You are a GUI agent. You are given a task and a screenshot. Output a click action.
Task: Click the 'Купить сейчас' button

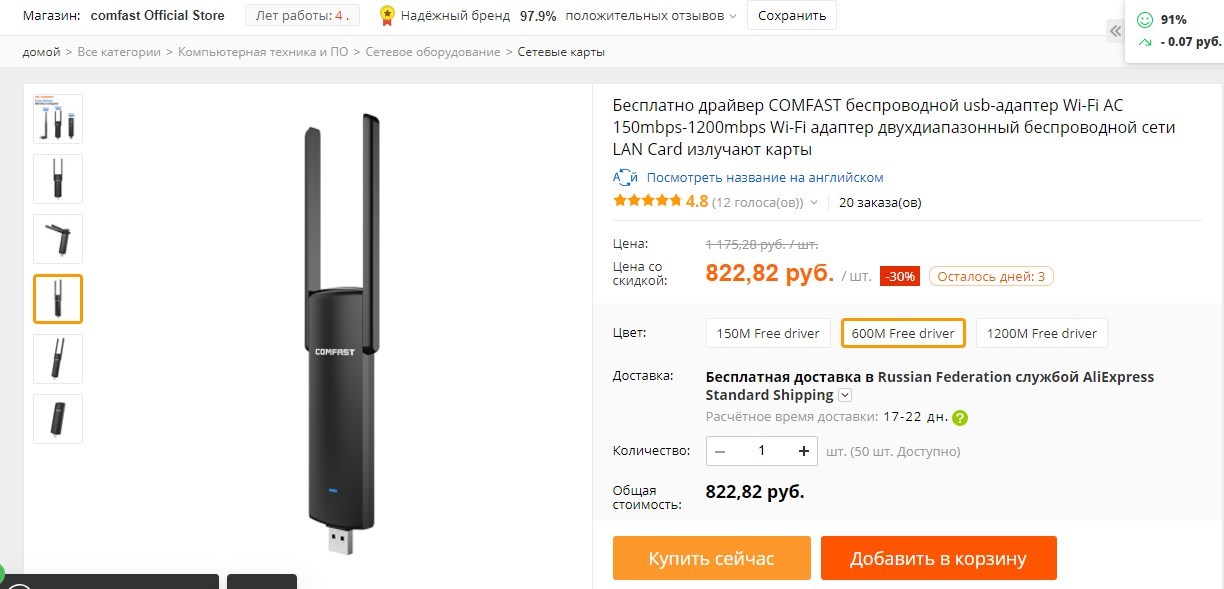(711, 558)
